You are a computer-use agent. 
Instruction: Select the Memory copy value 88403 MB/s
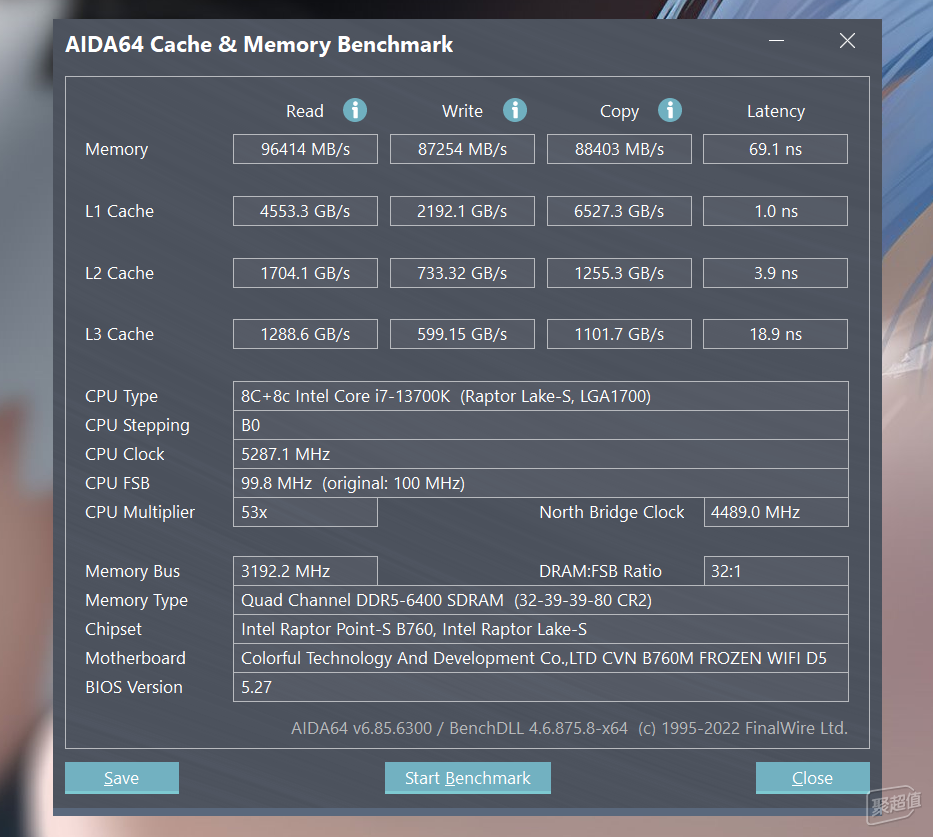pos(619,149)
